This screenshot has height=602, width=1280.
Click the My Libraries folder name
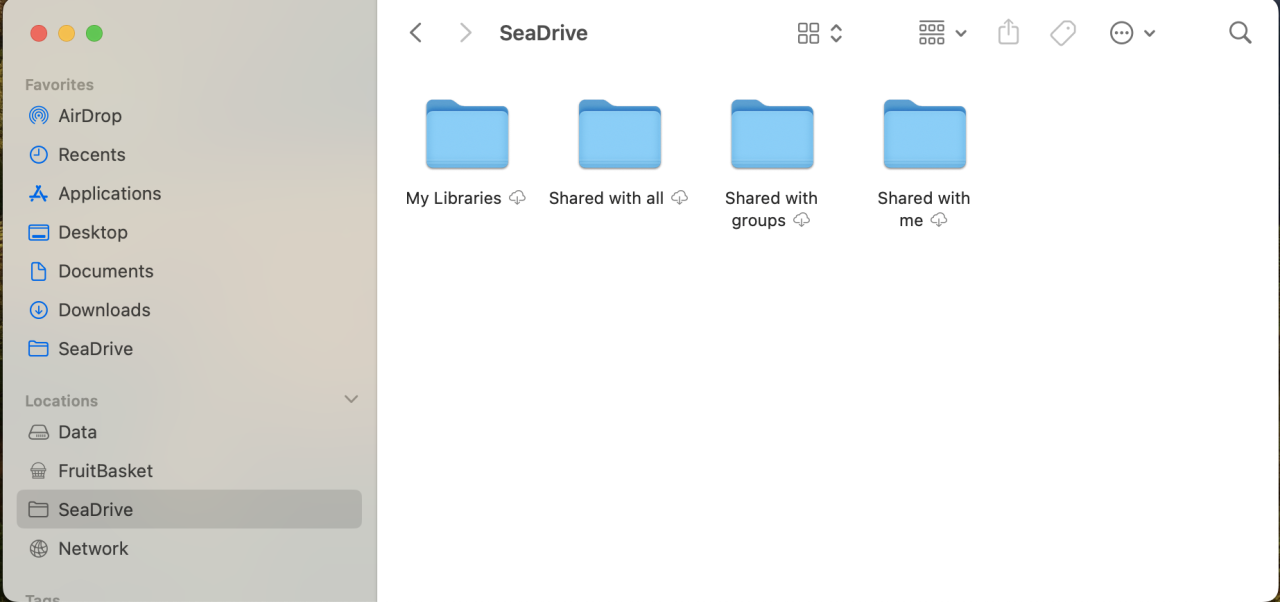pos(453,198)
